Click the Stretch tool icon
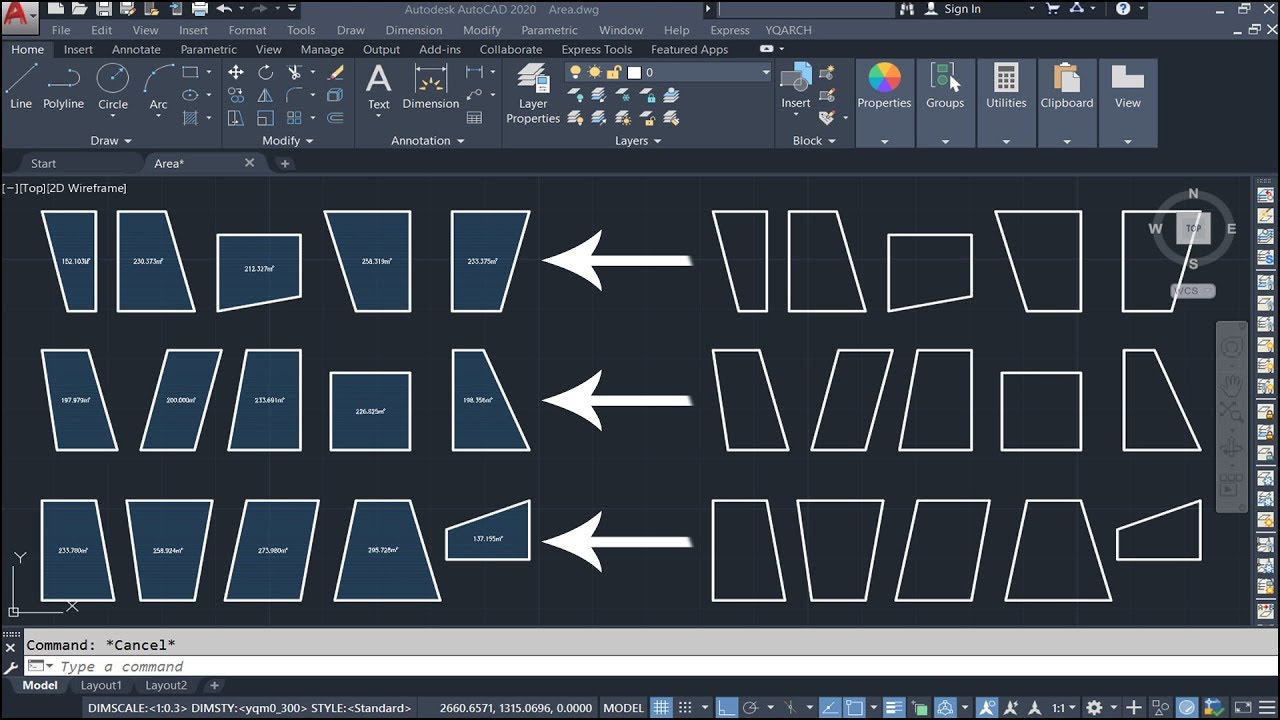The image size is (1280, 720). coord(236,118)
